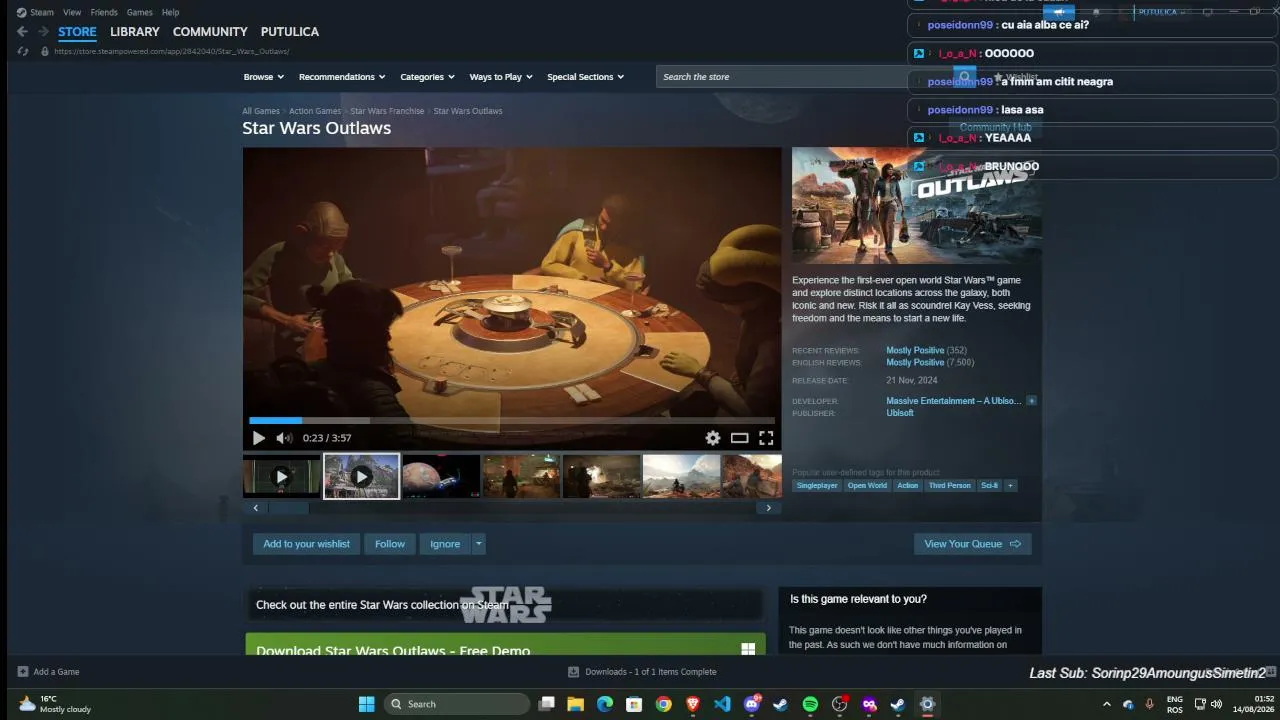Viewport: 1280px width, 720px height.
Task: Select the planet and spaceship screenshot thumbnail
Action: pyautogui.click(x=441, y=476)
